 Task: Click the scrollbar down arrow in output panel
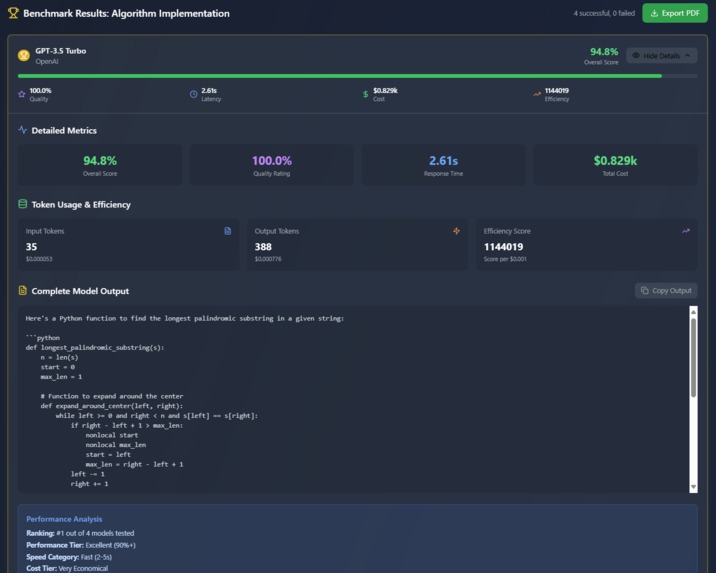[693, 487]
